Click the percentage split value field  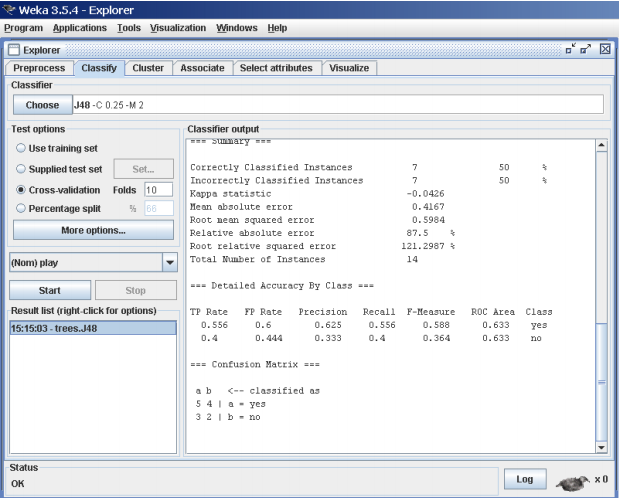[x=159, y=209]
